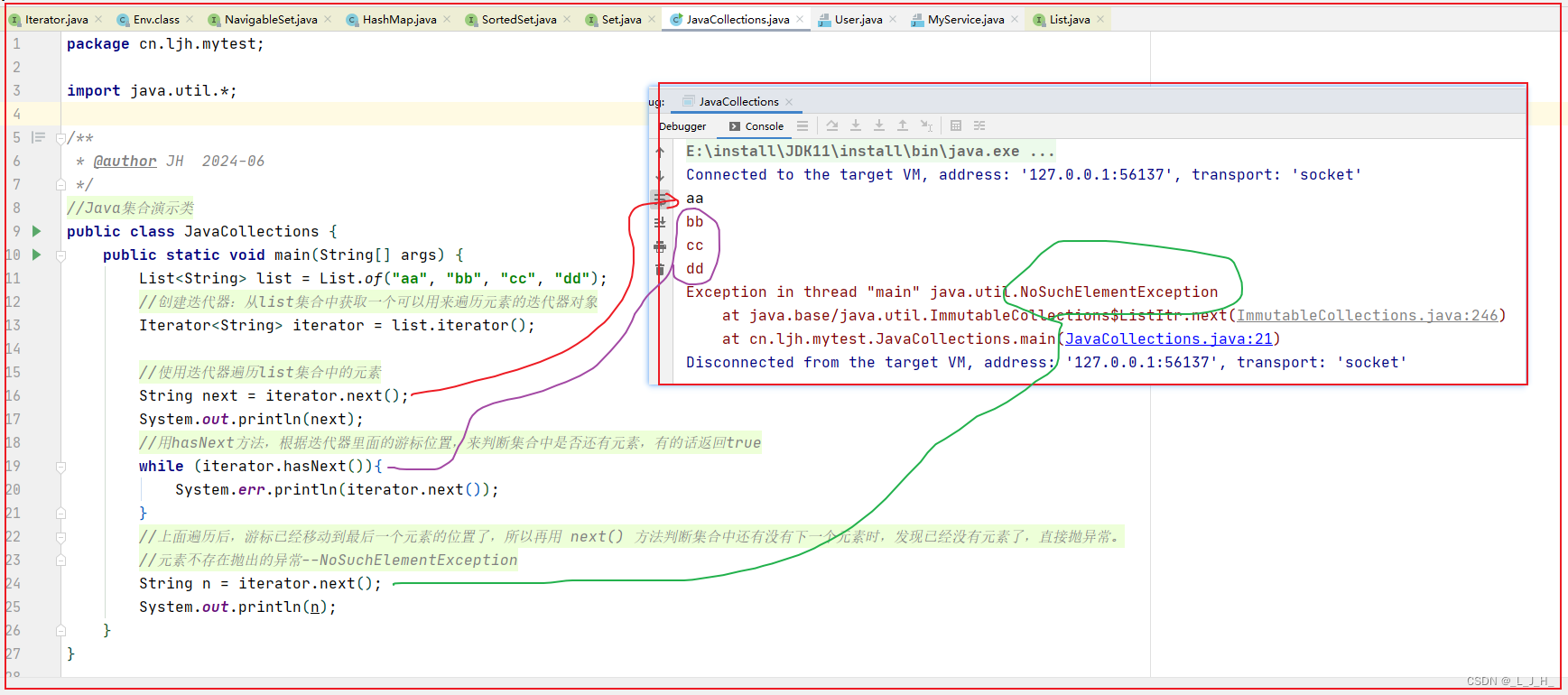
Task: Switch to Set.java tab
Action: pyautogui.click(x=621, y=19)
